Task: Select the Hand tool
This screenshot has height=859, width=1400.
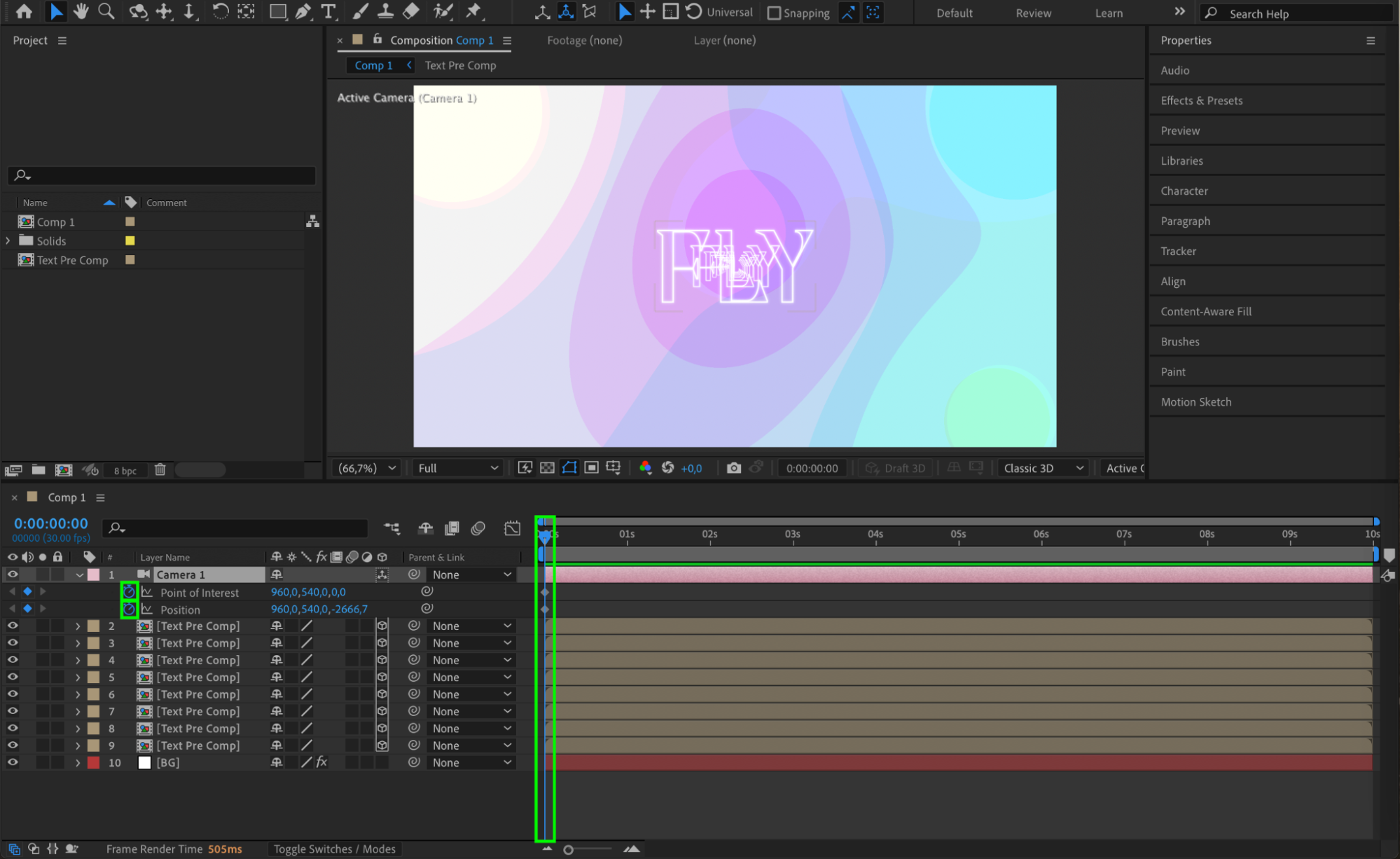Action: click(x=81, y=12)
